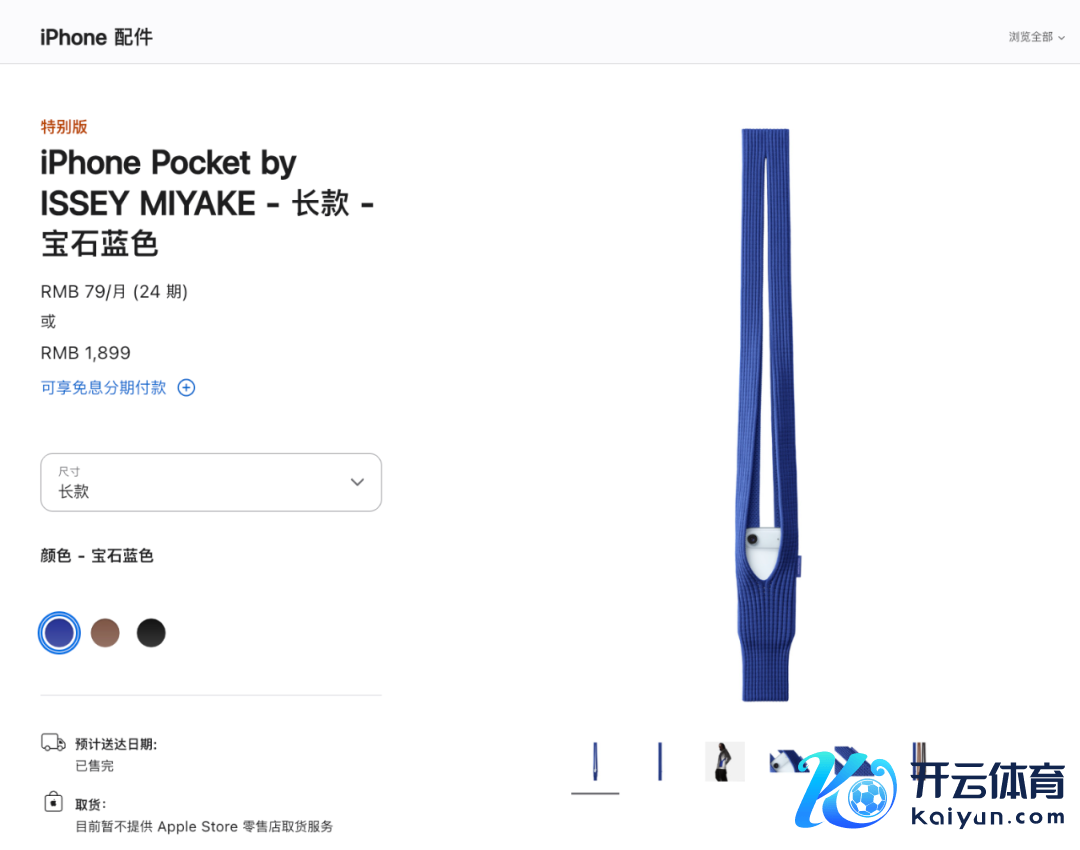1080x850 pixels.
Task: Click the 可享免息分期付款 installment link
Action: (103, 388)
